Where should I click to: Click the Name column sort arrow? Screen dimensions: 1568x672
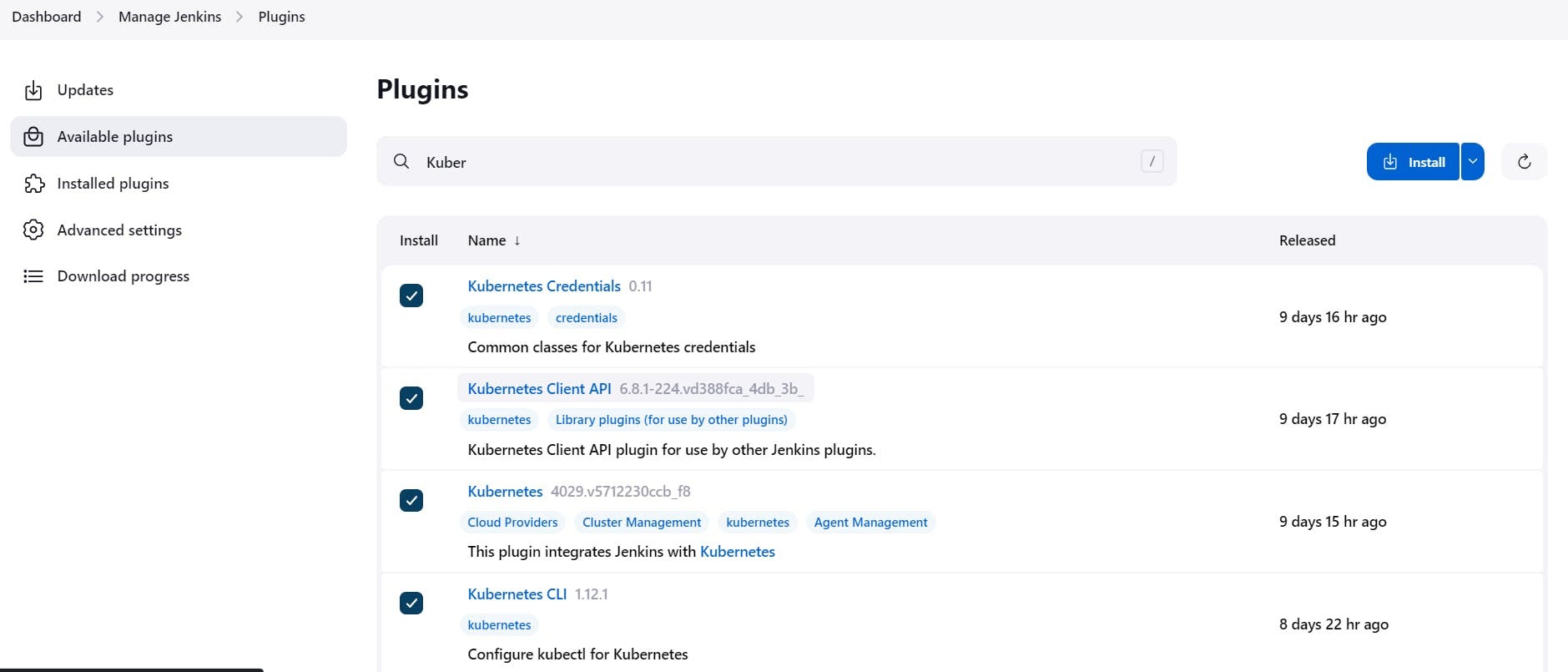pos(517,240)
